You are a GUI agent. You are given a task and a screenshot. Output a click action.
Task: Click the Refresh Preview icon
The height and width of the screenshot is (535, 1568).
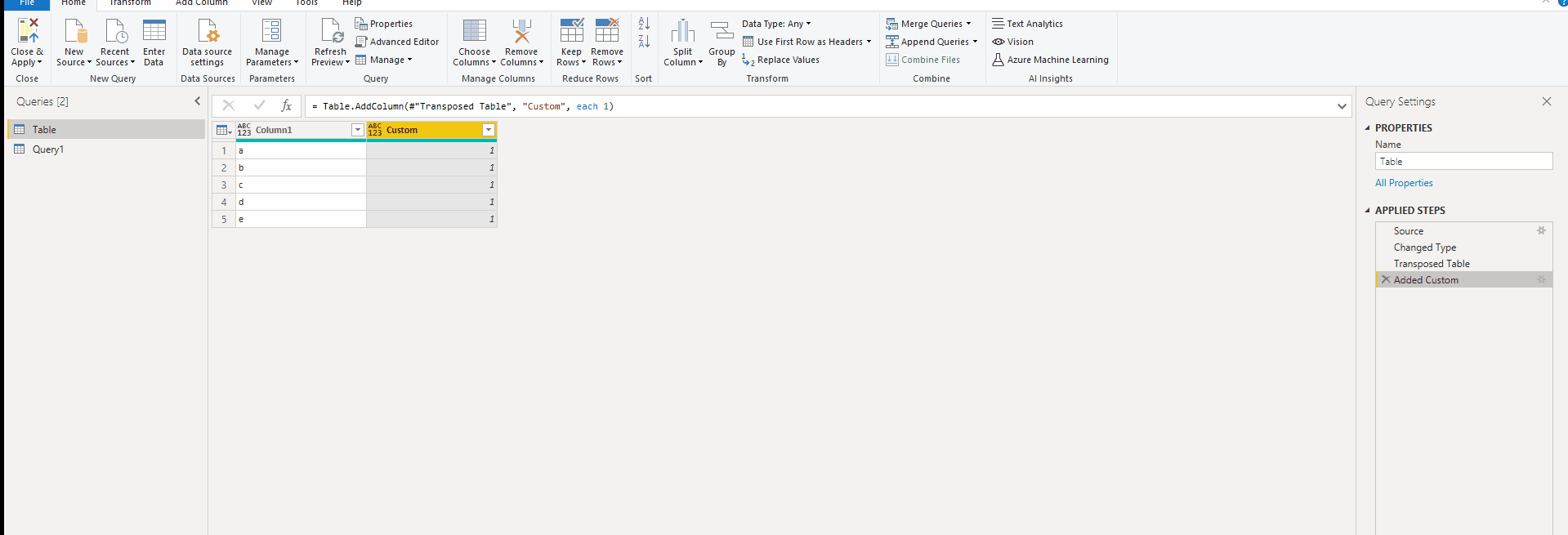click(331, 30)
